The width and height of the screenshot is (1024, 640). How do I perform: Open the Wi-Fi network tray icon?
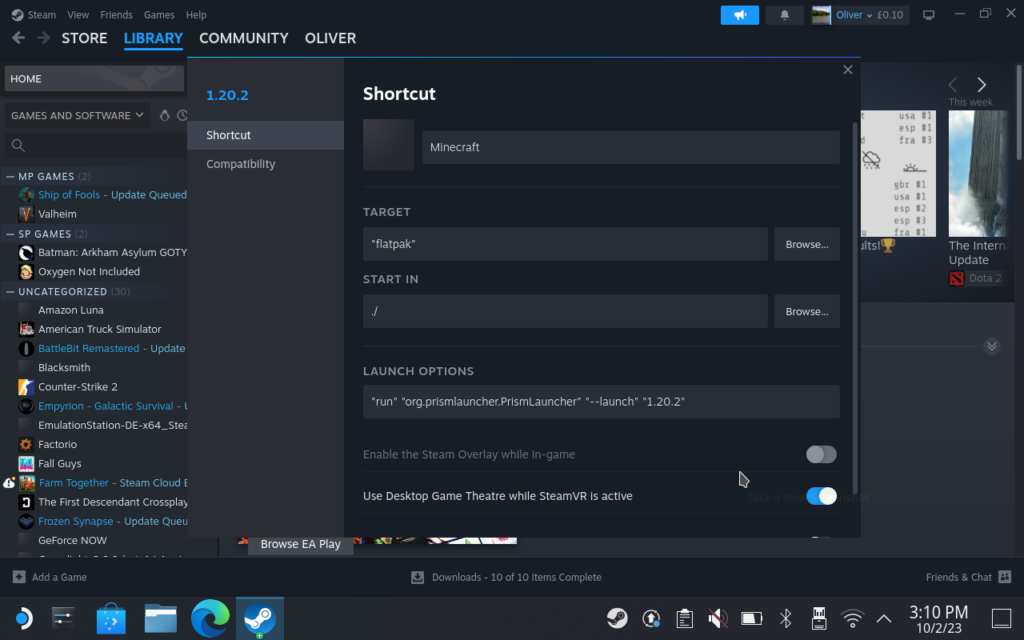click(x=852, y=618)
